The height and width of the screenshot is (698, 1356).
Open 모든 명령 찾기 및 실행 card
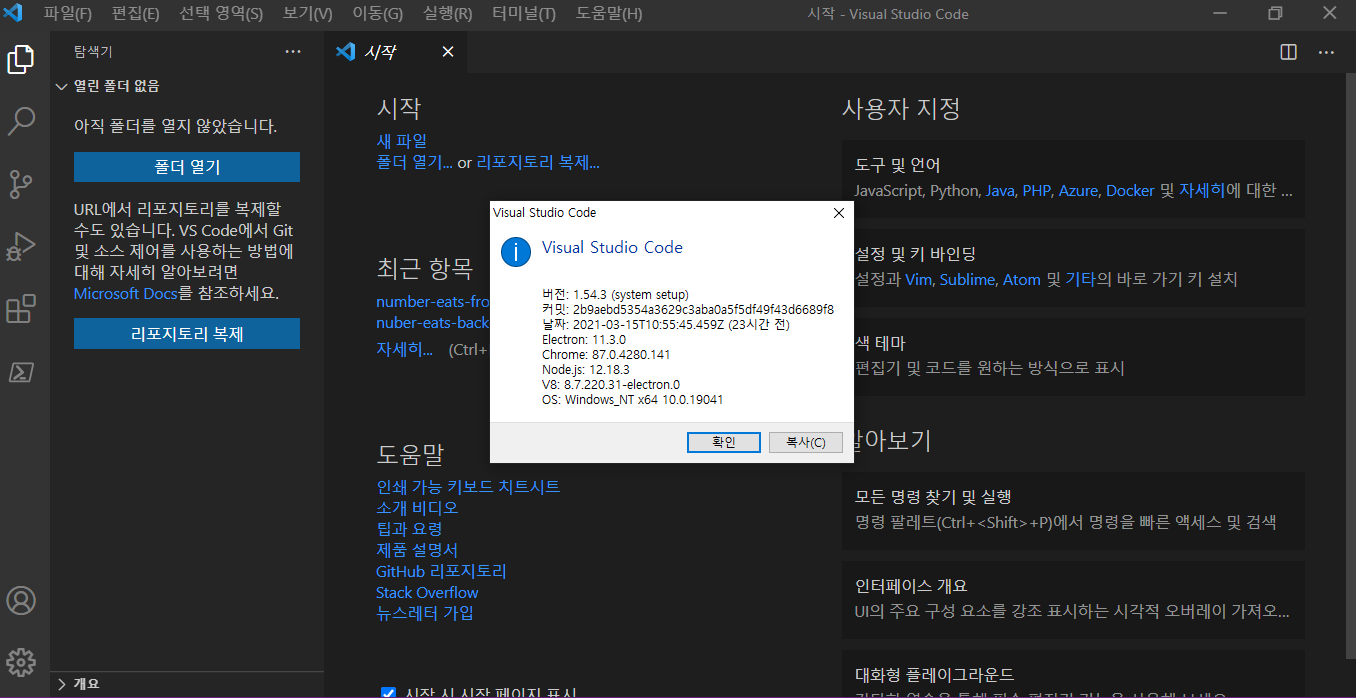1073,510
